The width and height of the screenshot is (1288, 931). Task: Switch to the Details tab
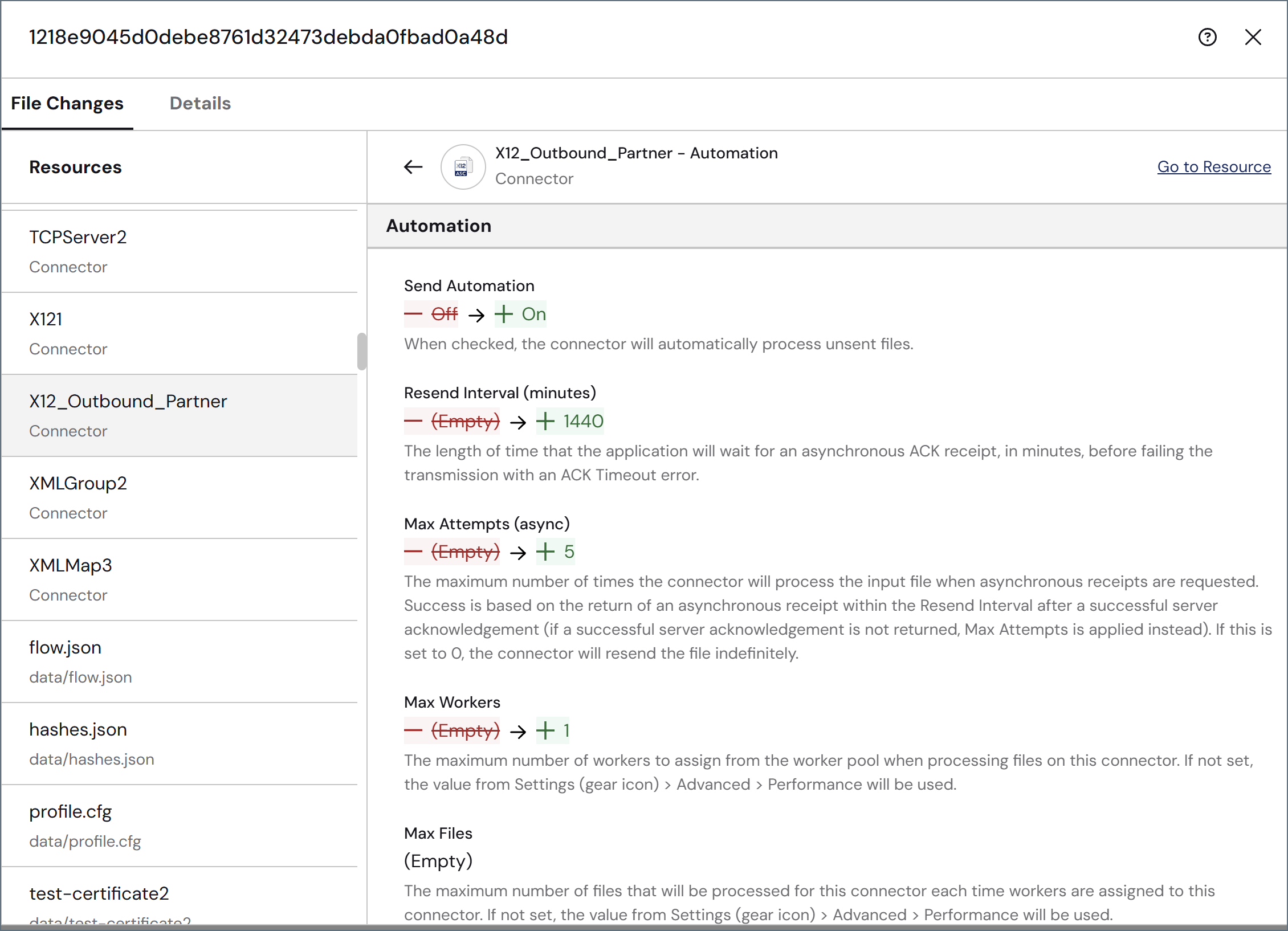(x=200, y=104)
